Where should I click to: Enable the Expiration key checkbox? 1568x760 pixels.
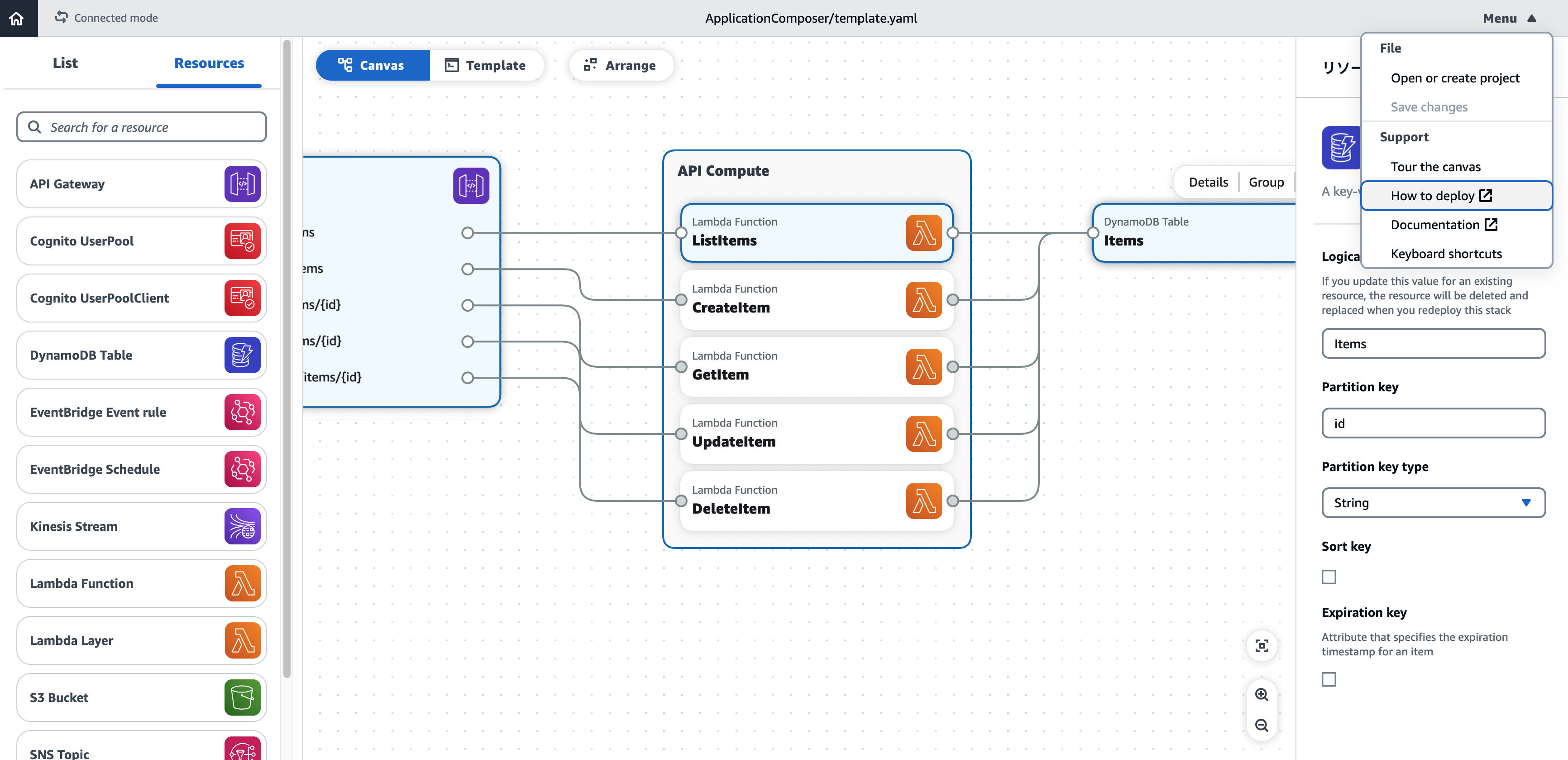pos(1329,679)
